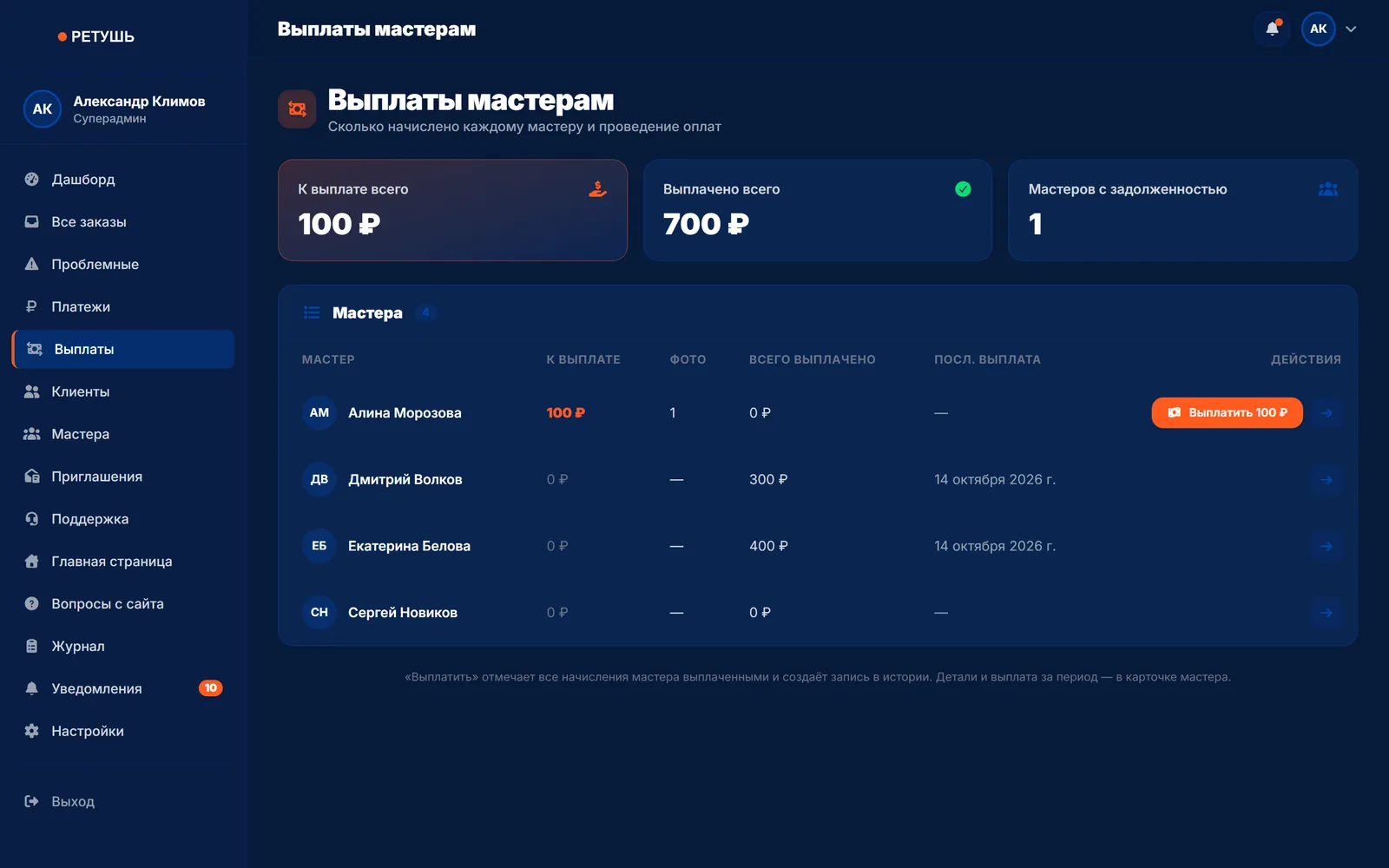Click the Настройки gear icon
1389x868 pixels.
pos(32,731)
